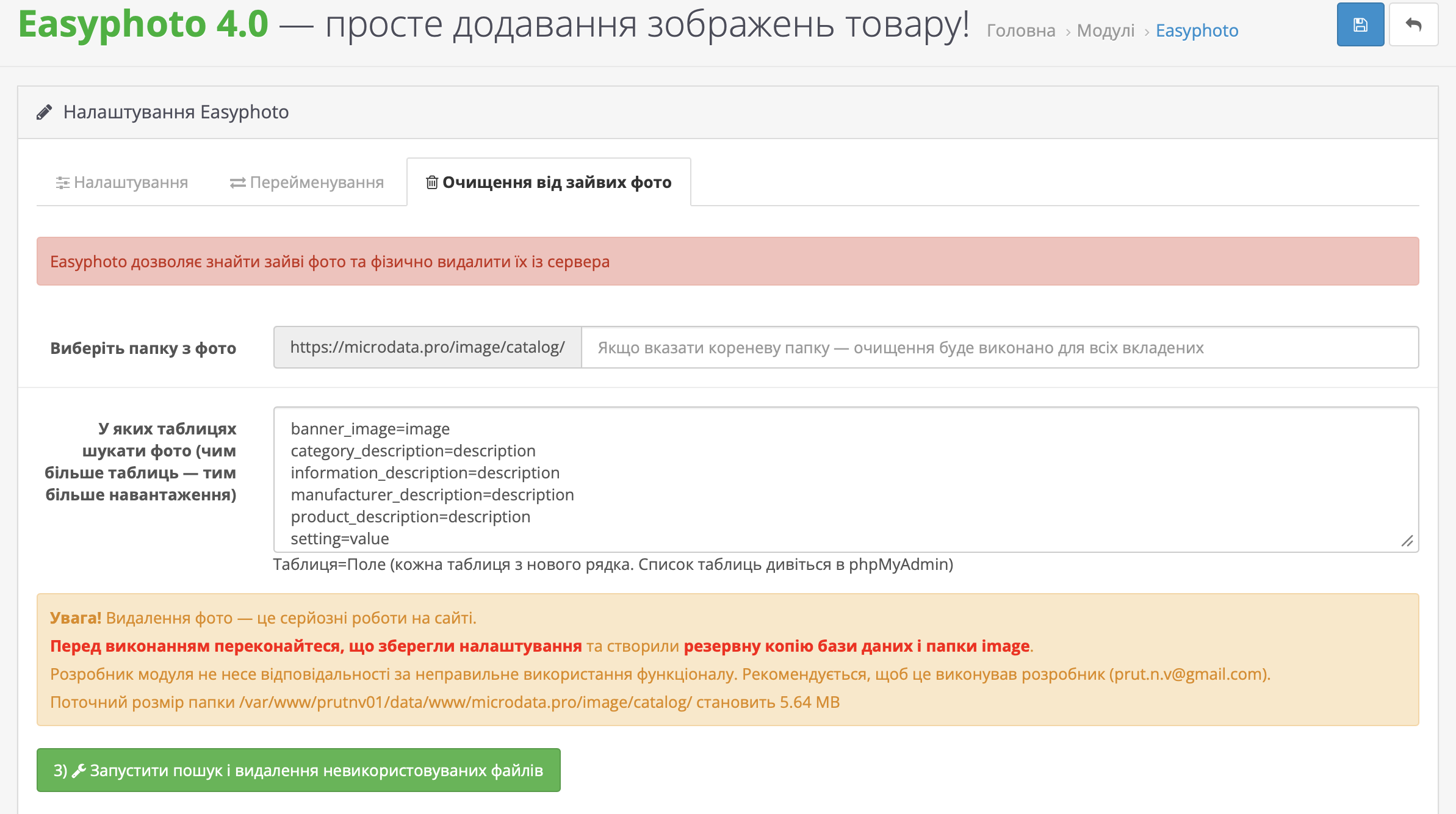The width and height of the screenshot is (1456, 814).
Task: Click the line showing folder size 5.64 MB
Action: tap(445, 702)
